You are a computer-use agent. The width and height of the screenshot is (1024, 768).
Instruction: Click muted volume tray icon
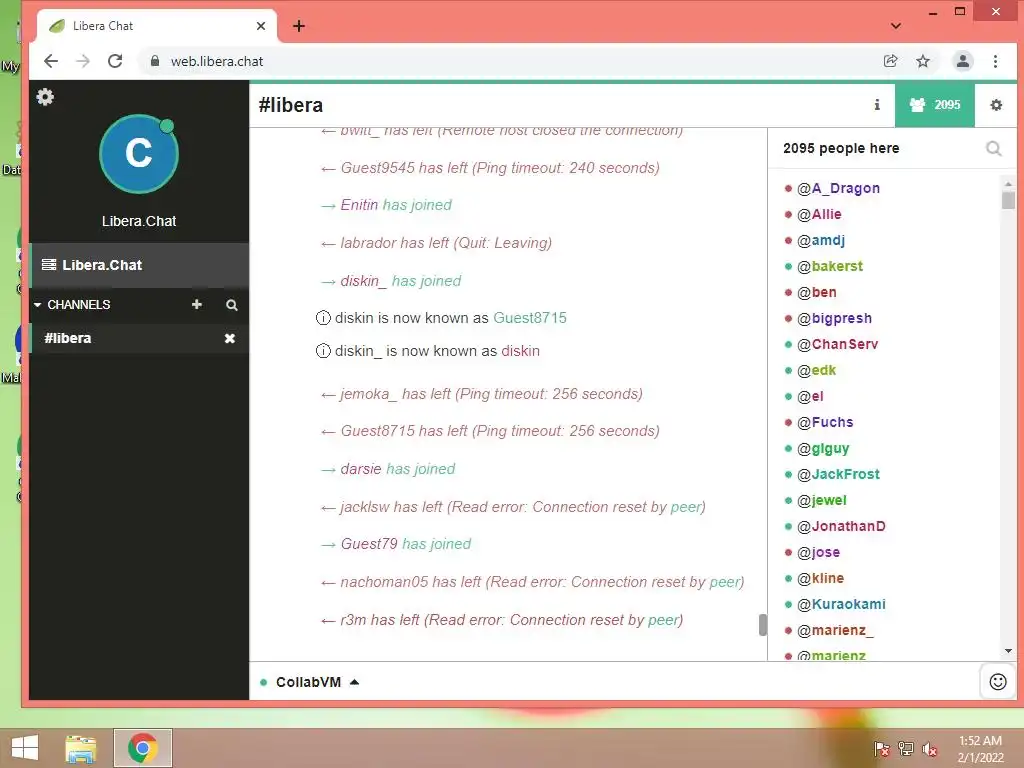[x=930, y=749]
